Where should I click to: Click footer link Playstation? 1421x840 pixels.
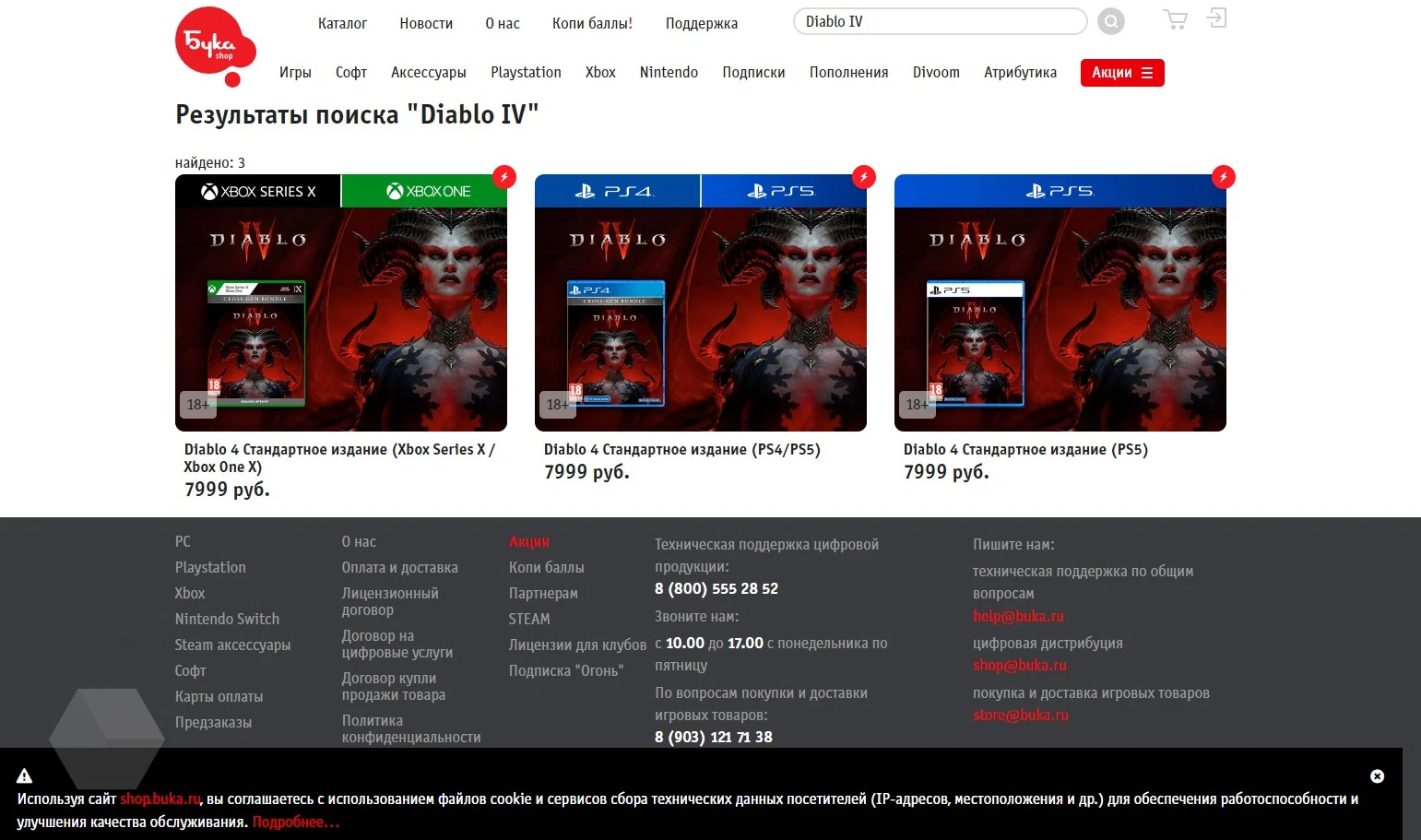point(210,568)
